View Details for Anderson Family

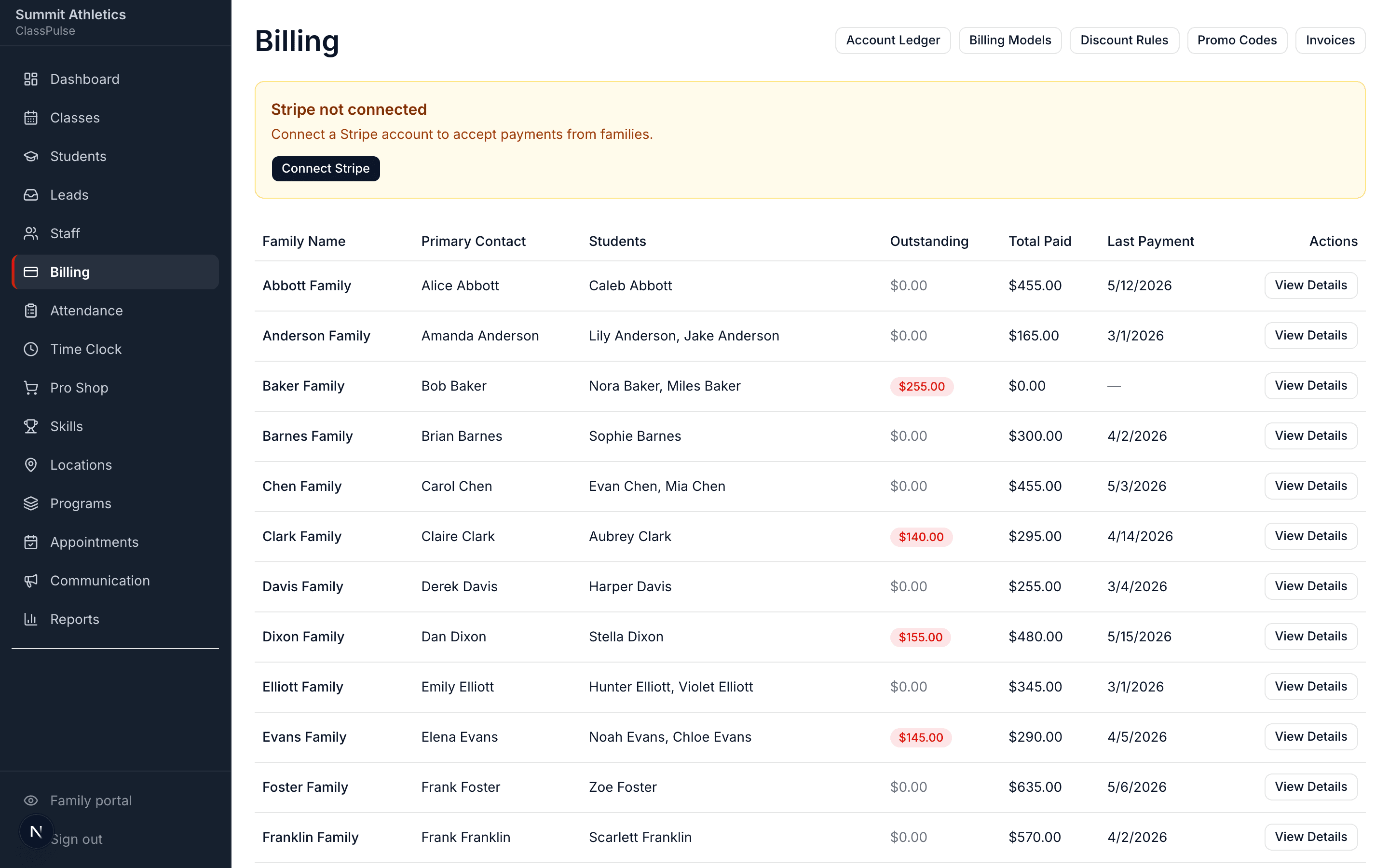click(x=1310, y=335)
